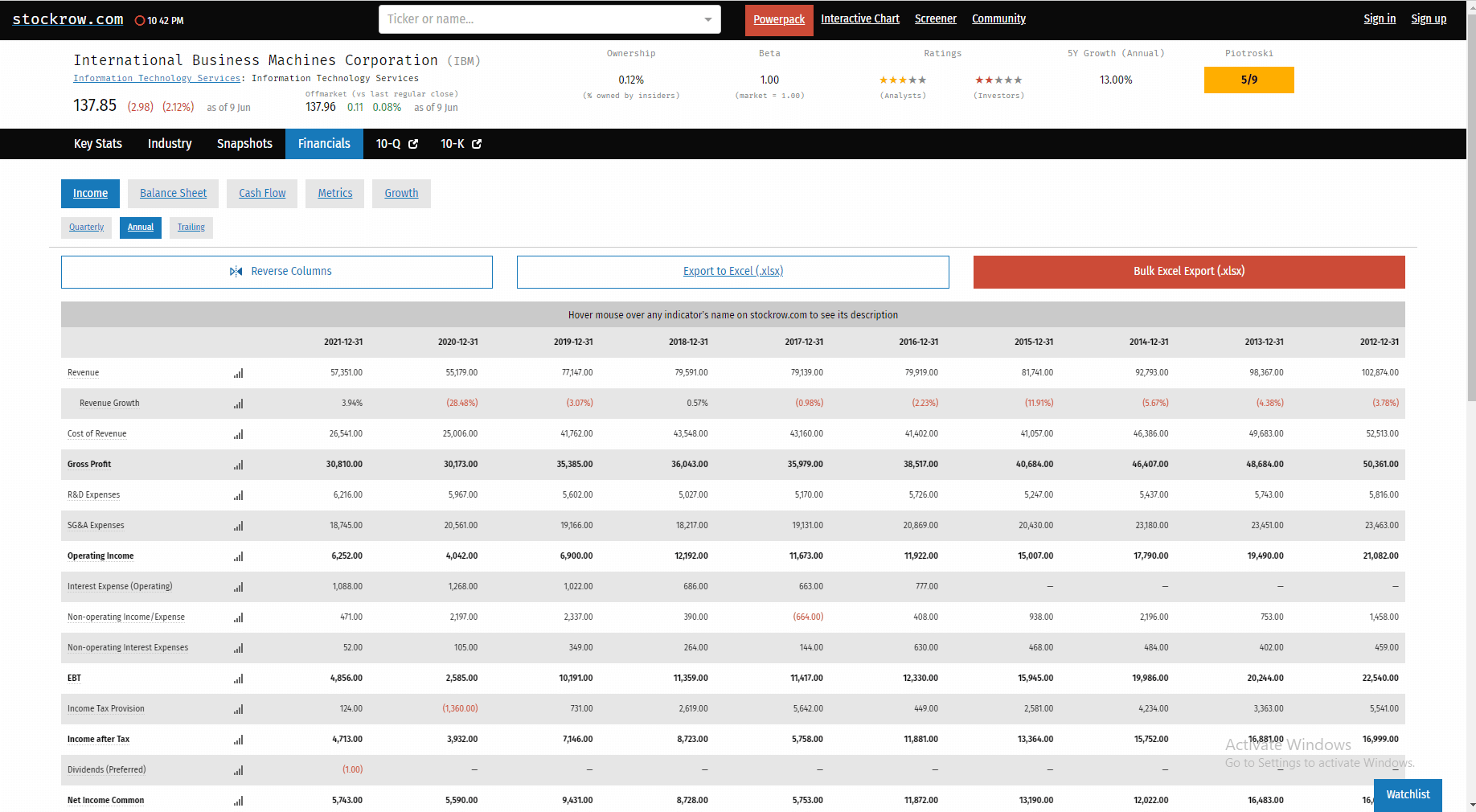Switch to the Key Stats tab
1476x812 pixels.
click(x=97, y=144)
